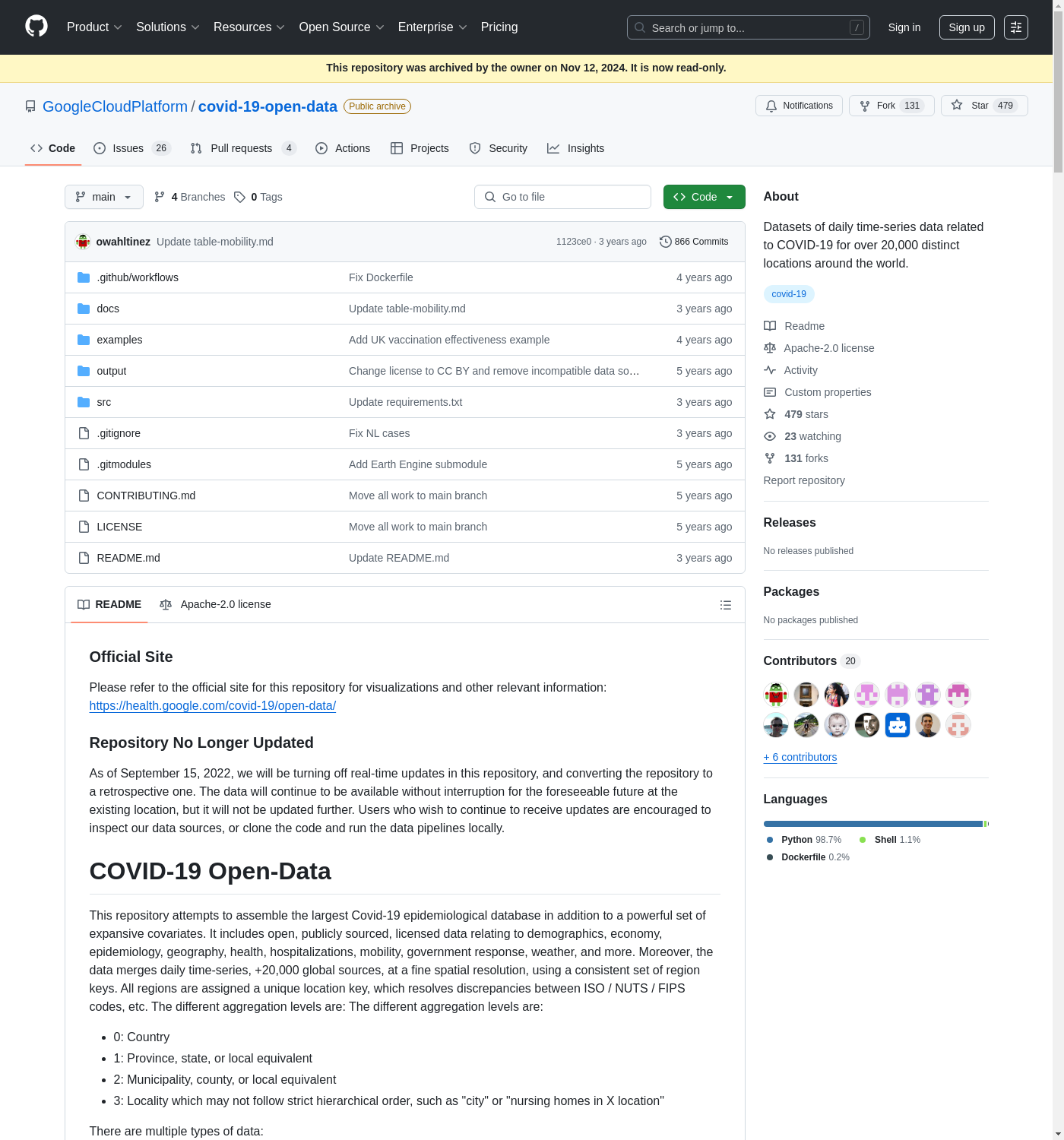Click the 866 Commits history link
This screenshot has width=1064, height=1140.
[x=694, y=242]
